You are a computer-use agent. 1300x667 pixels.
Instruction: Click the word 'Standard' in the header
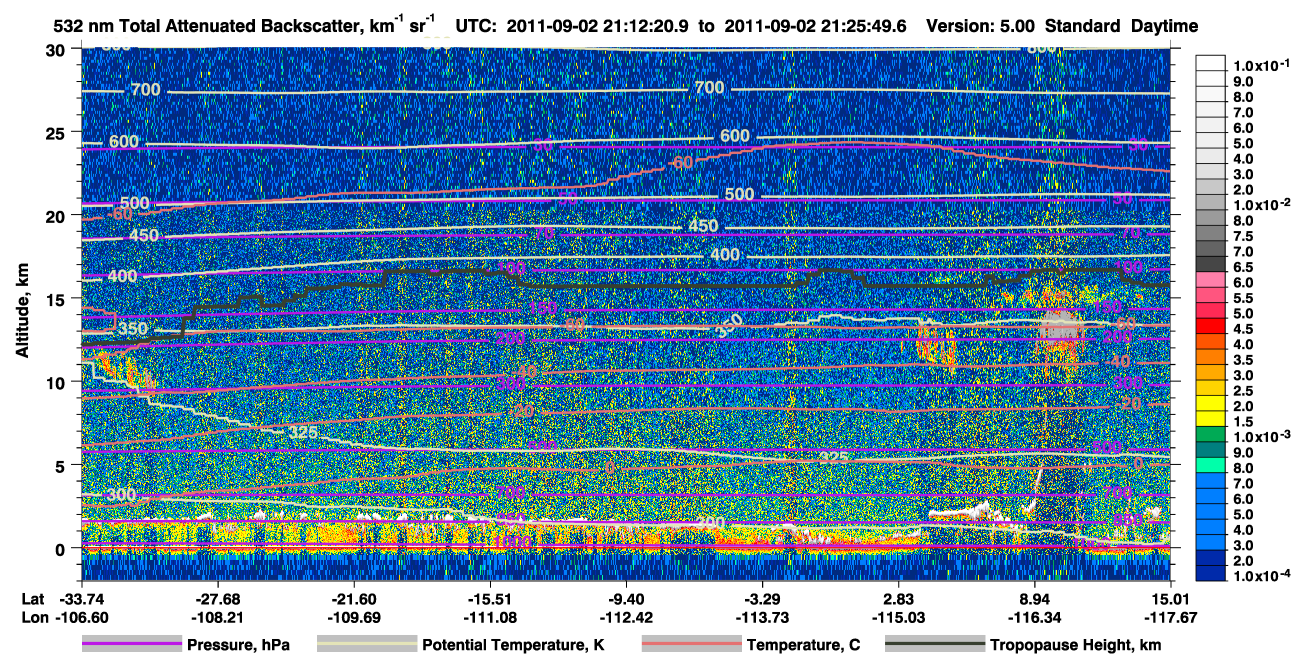(x=1084, y=26)
